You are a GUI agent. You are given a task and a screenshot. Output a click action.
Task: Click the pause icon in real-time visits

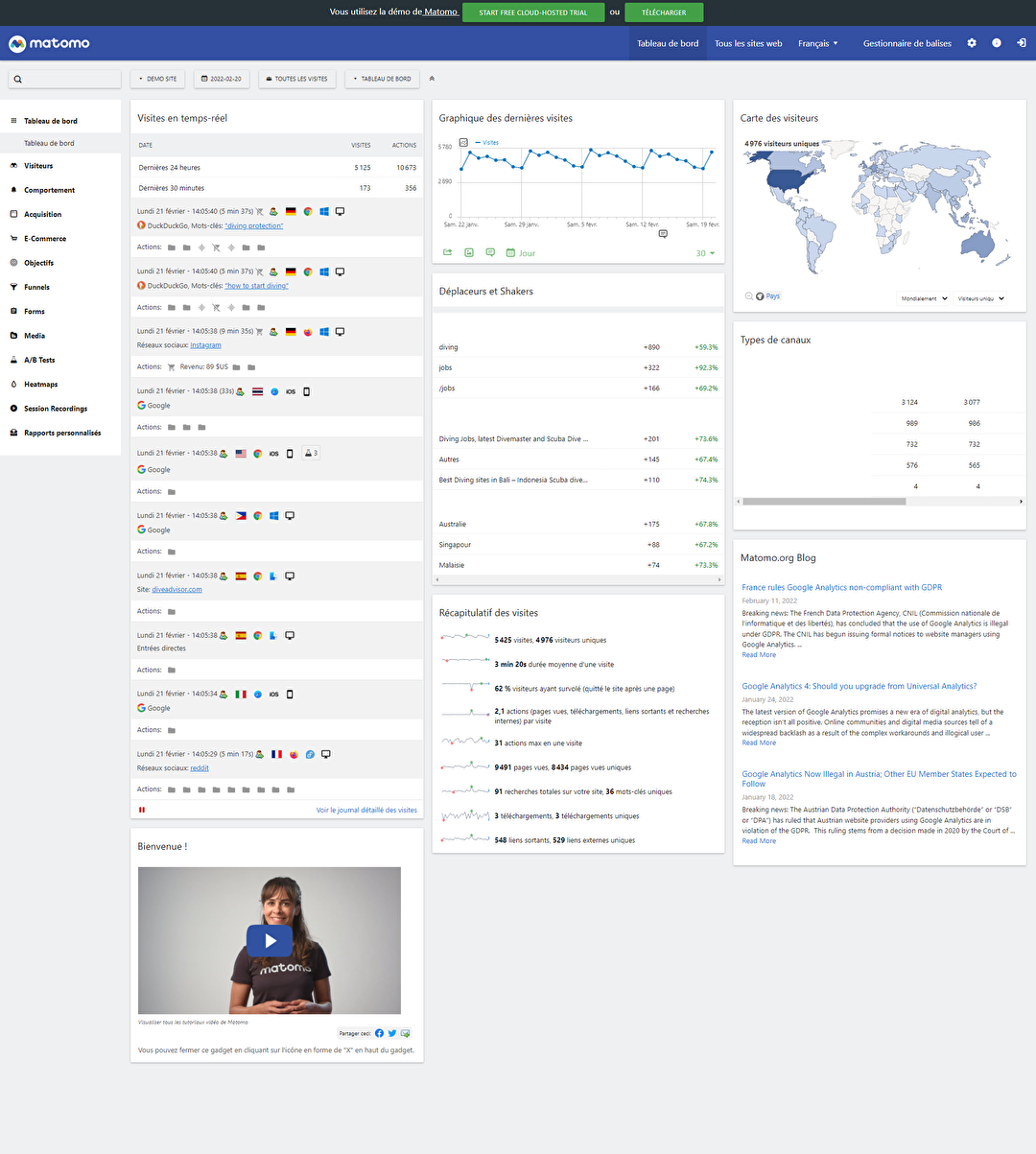pyautogui.click(x=142, y=810)
